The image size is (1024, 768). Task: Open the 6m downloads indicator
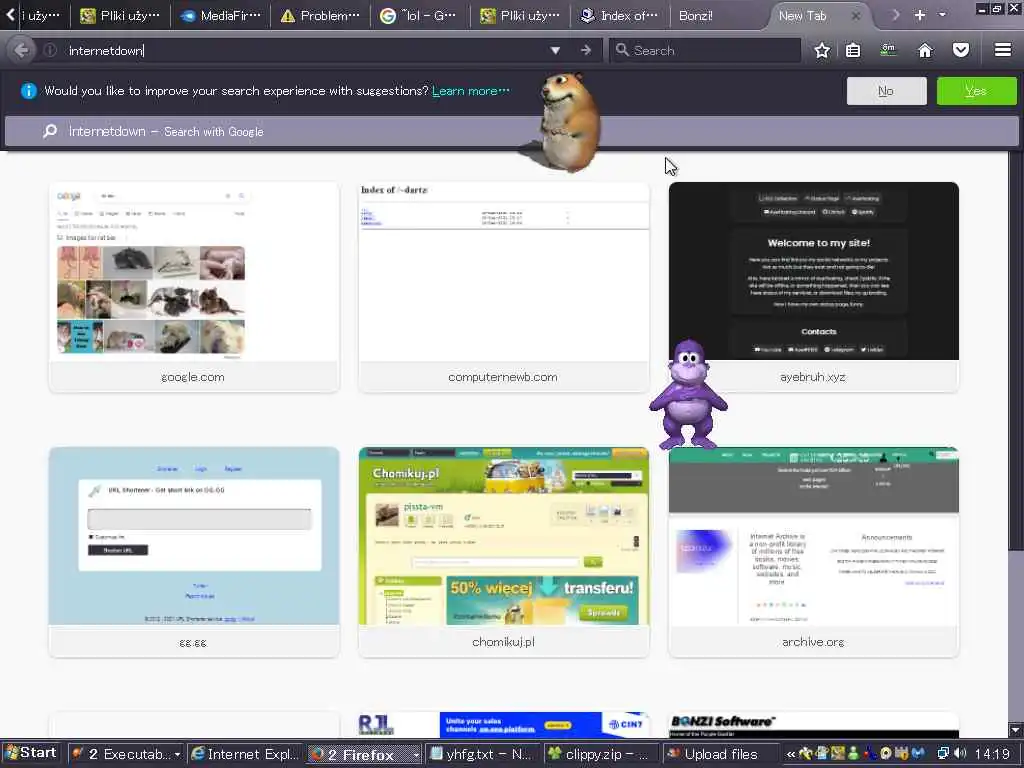888,50
